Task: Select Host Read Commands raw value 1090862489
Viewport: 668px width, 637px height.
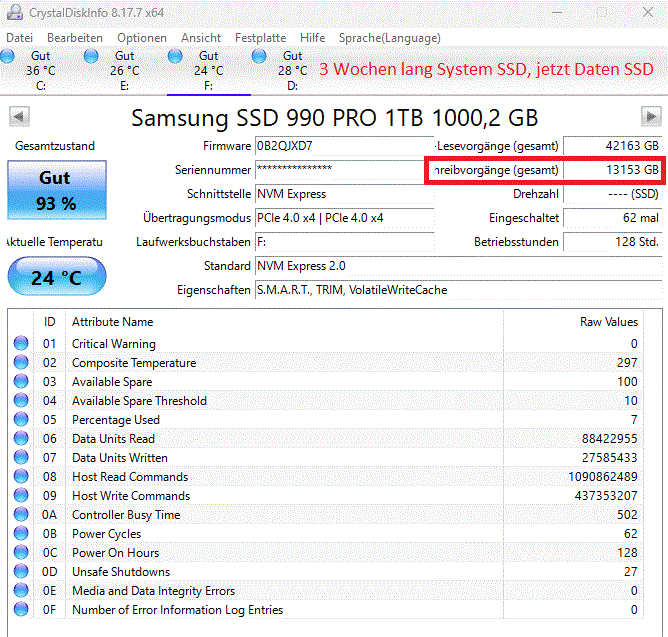Action: [603, 477]
